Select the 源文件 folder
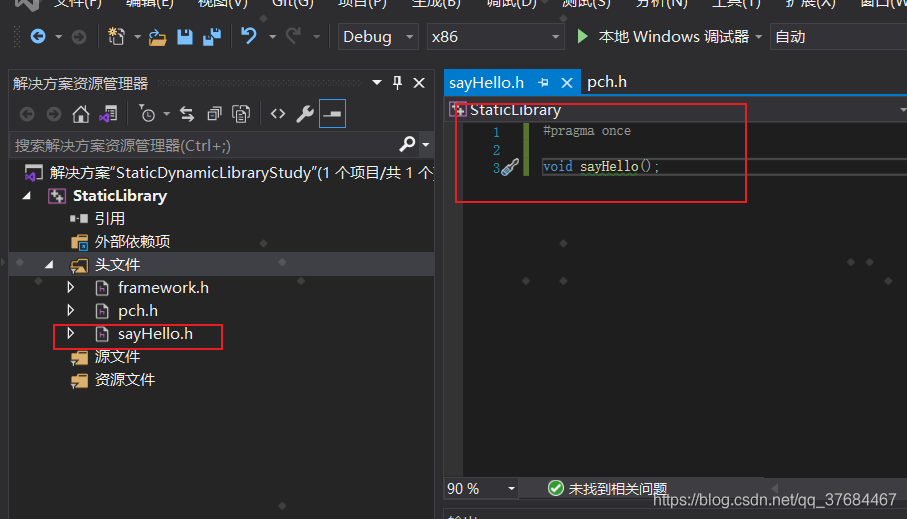907x519 pixels. 117,357
